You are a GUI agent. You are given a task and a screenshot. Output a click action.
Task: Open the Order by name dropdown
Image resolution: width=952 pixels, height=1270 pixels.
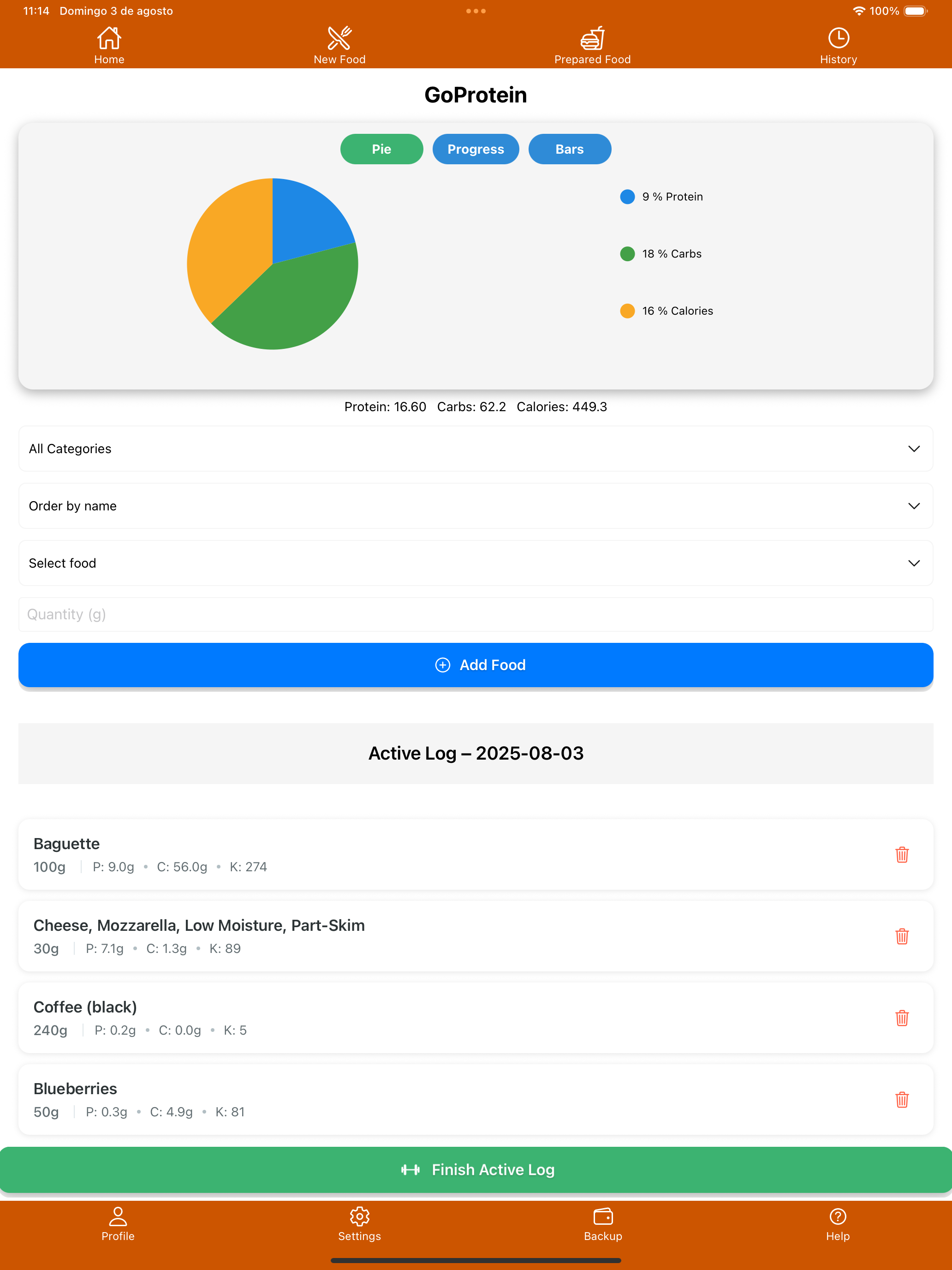coord(476,506)
